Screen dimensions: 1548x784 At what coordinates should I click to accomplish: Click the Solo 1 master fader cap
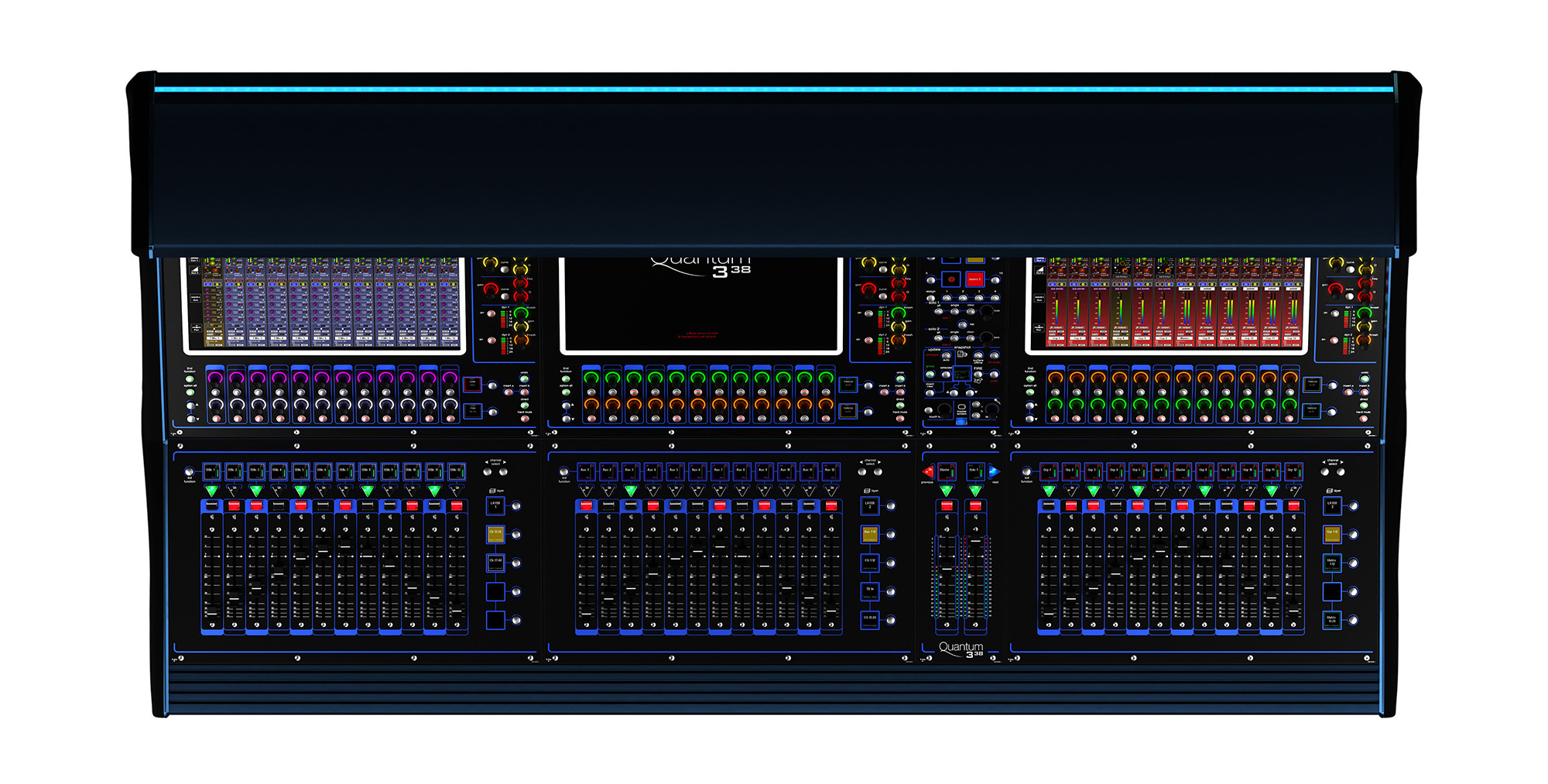coord(975,541)
